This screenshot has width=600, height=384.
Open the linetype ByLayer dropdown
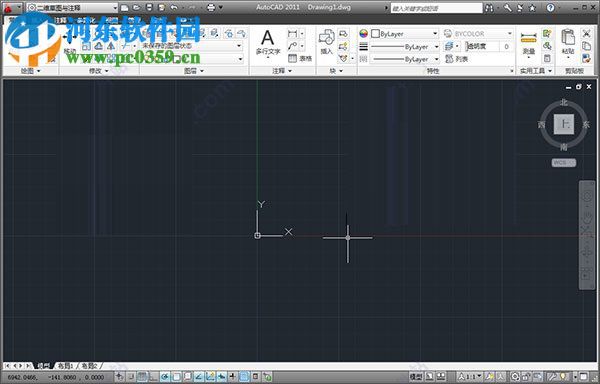click(404, 59)
